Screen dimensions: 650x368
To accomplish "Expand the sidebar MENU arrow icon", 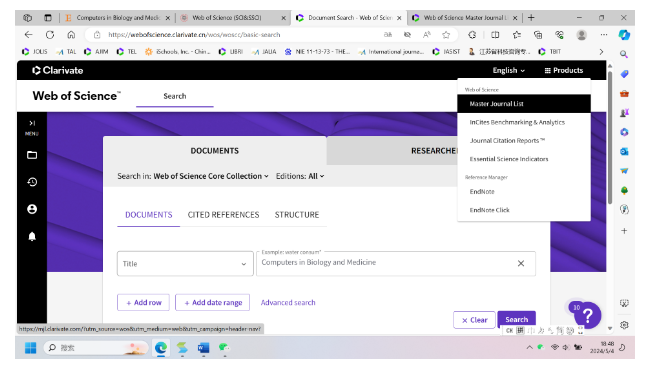I will 32,123.
